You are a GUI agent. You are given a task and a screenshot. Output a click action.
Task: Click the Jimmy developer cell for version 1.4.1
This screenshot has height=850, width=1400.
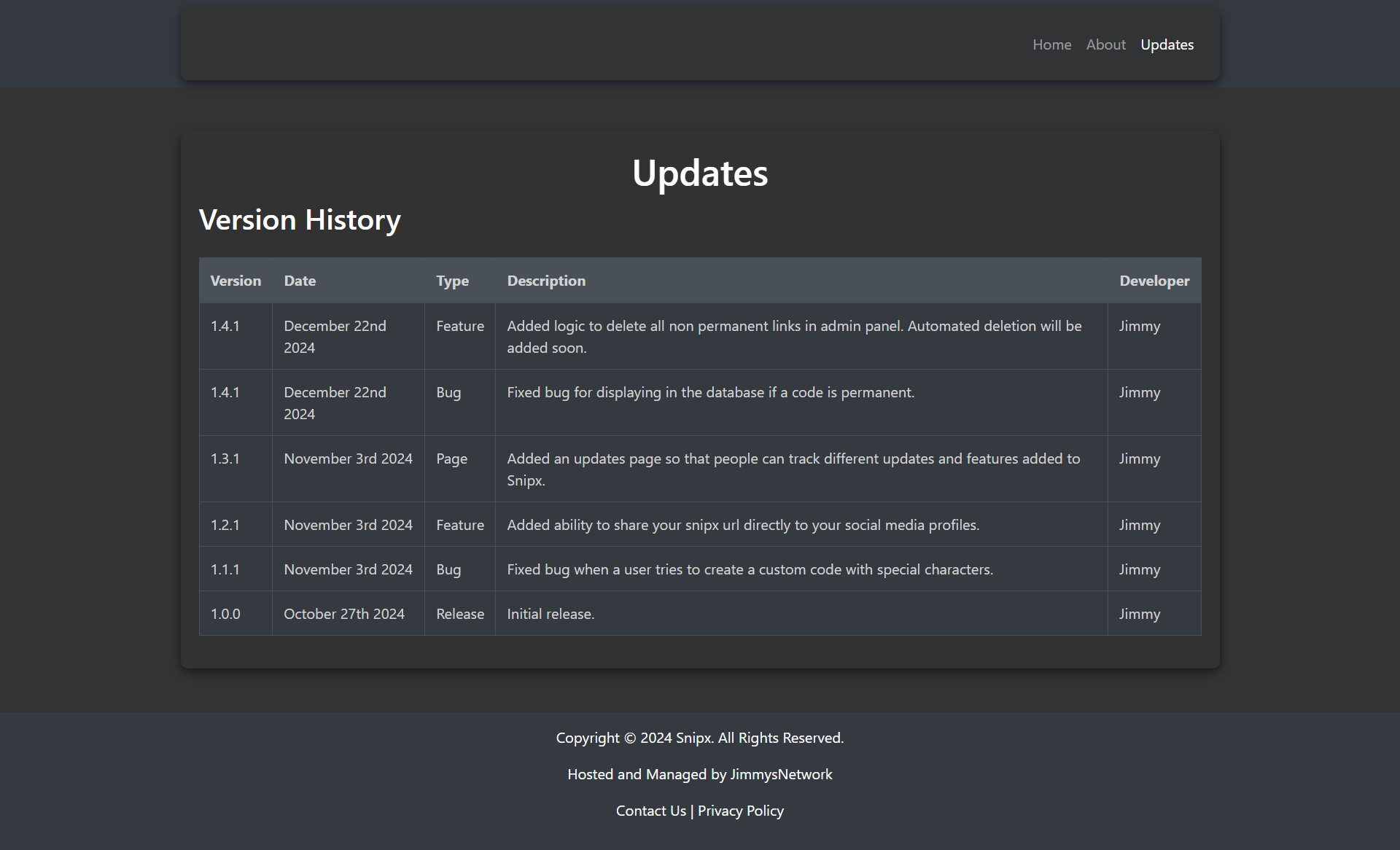[x=1139, y=326]
